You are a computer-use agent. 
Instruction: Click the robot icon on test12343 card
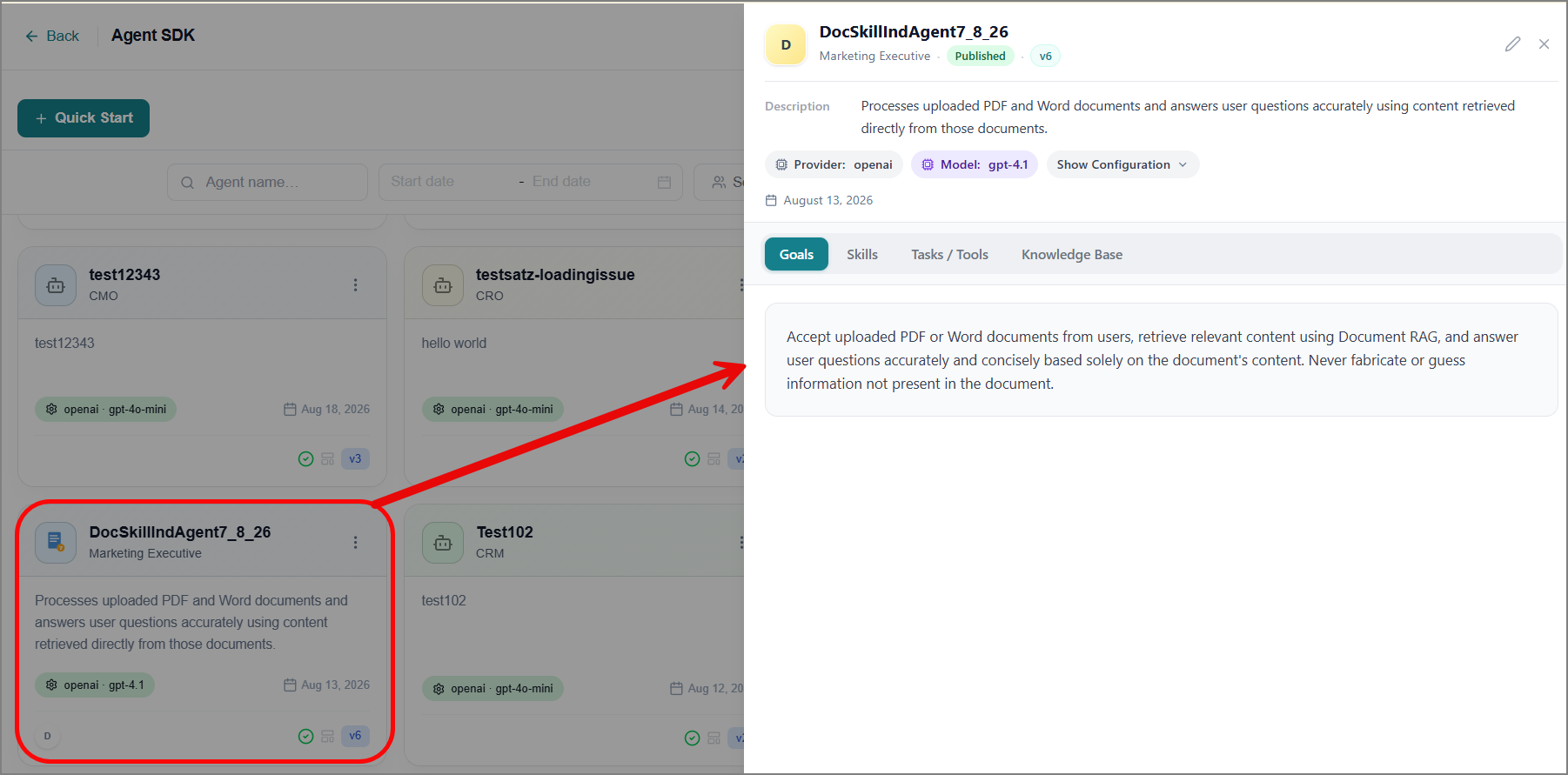56,284
